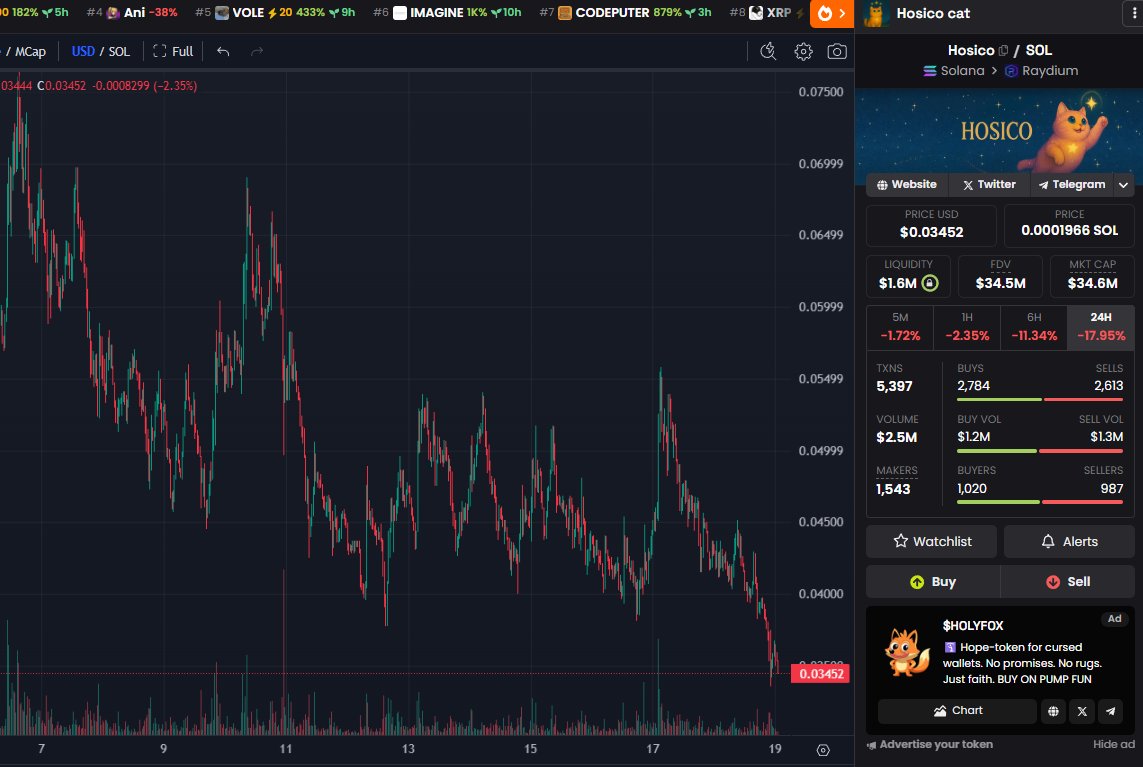Click the buys versus sells ratio bar
Screen dimensions: 1143x767
coord(1040,400)
